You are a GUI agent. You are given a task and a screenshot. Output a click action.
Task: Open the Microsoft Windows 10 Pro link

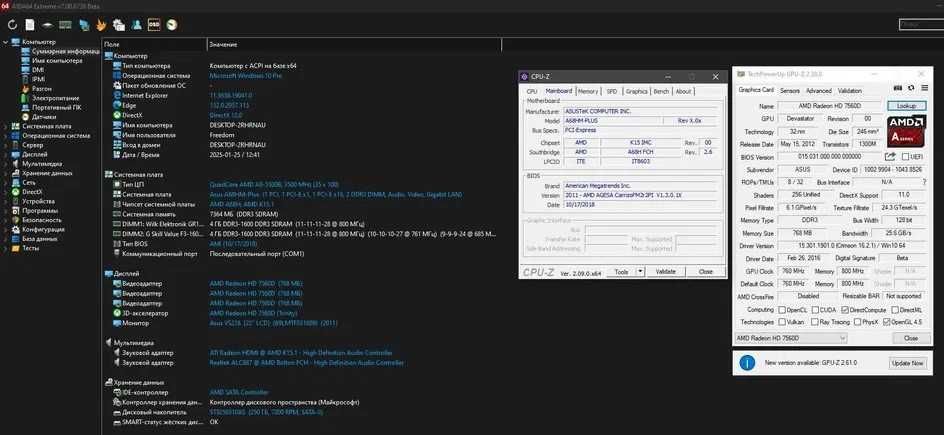245,76
